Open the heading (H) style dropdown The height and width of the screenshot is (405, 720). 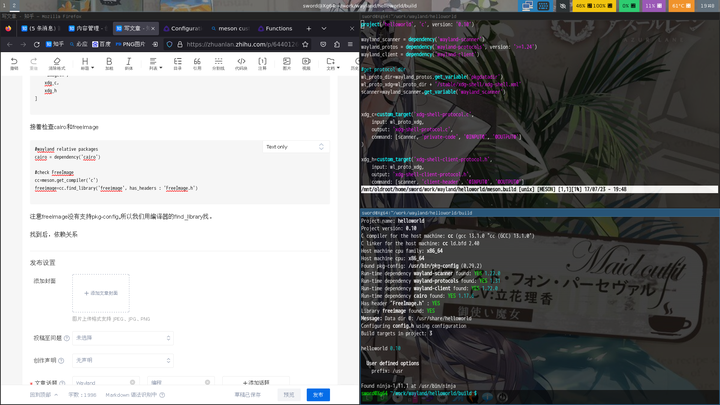(x=87, y=63)
